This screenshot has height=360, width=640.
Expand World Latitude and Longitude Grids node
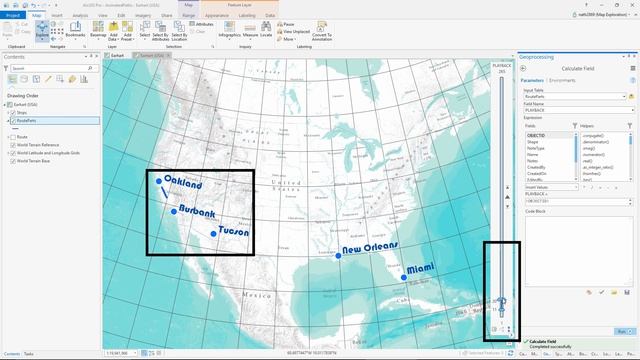[x=8, y=153]
